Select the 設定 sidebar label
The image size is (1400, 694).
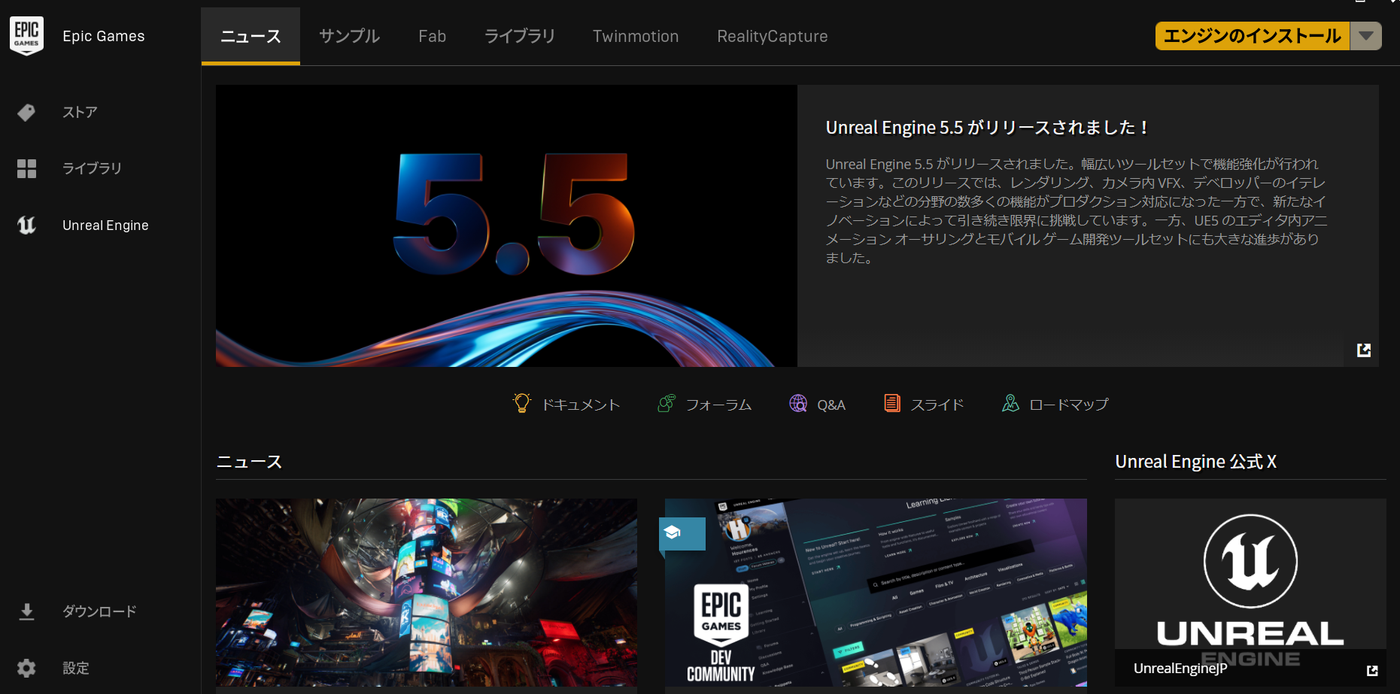[x=76, y=668]
